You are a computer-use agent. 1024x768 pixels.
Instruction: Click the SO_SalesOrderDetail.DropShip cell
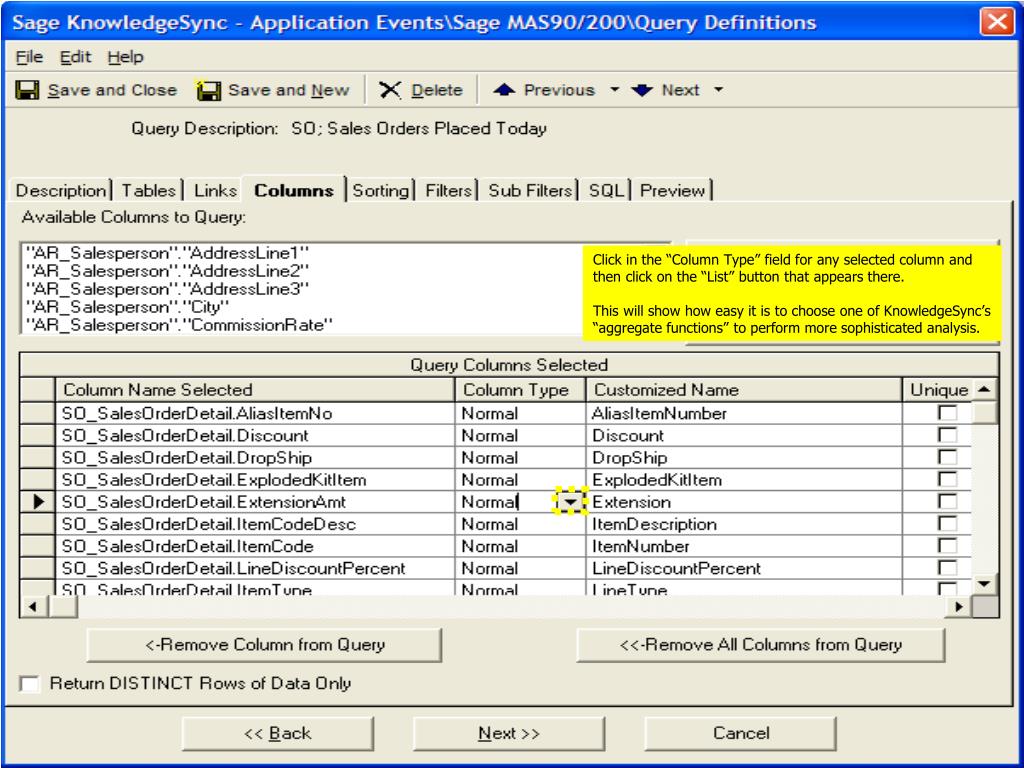[255, 457]
